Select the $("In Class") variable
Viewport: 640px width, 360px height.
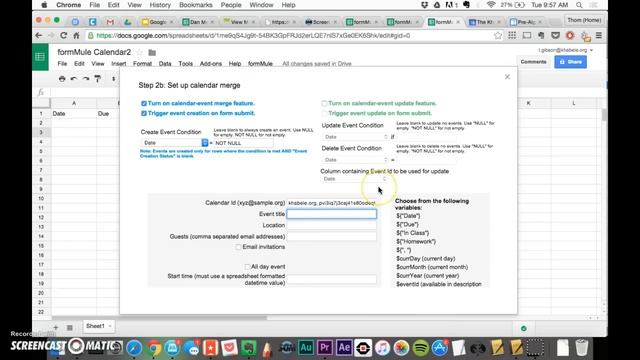[412, 233]
